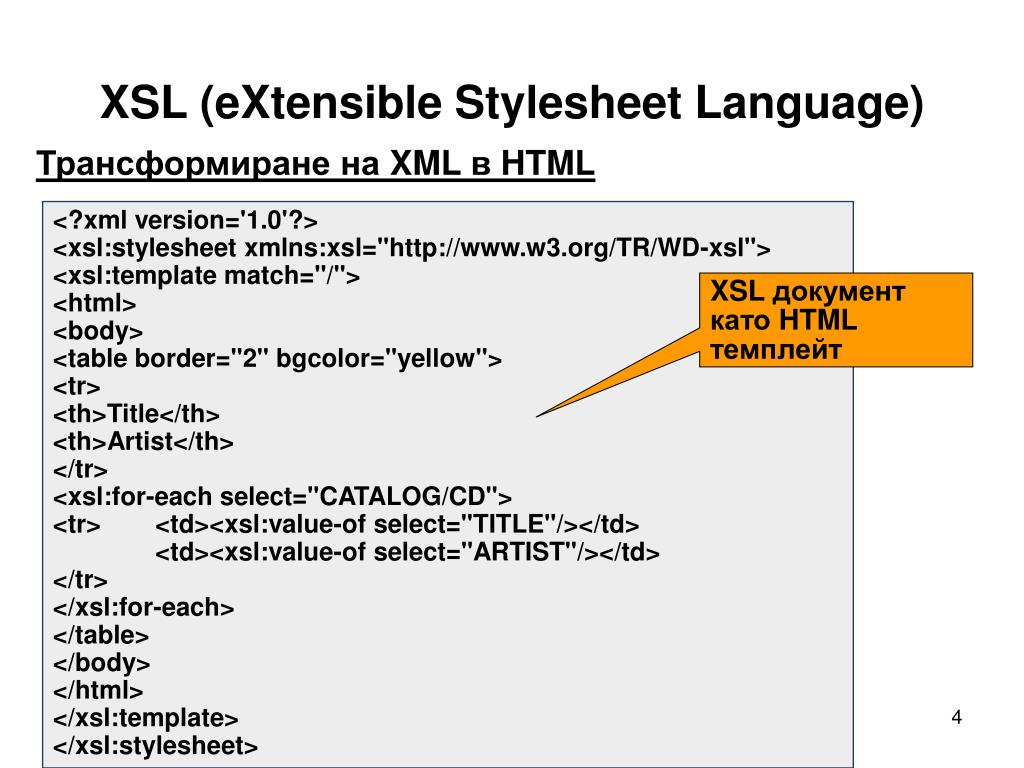Click the '<th>Title</th>' line
1024x768 pixels.
[136, 414]
